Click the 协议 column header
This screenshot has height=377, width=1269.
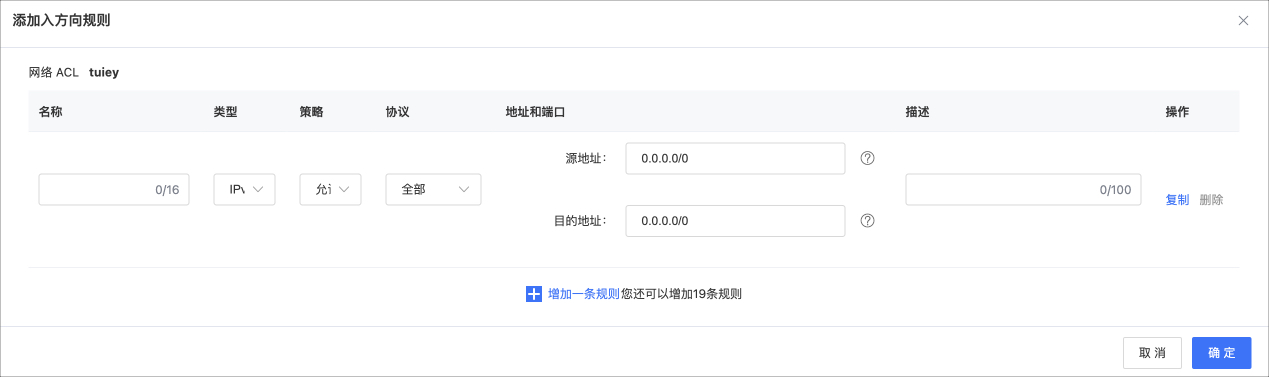(398, 112)
